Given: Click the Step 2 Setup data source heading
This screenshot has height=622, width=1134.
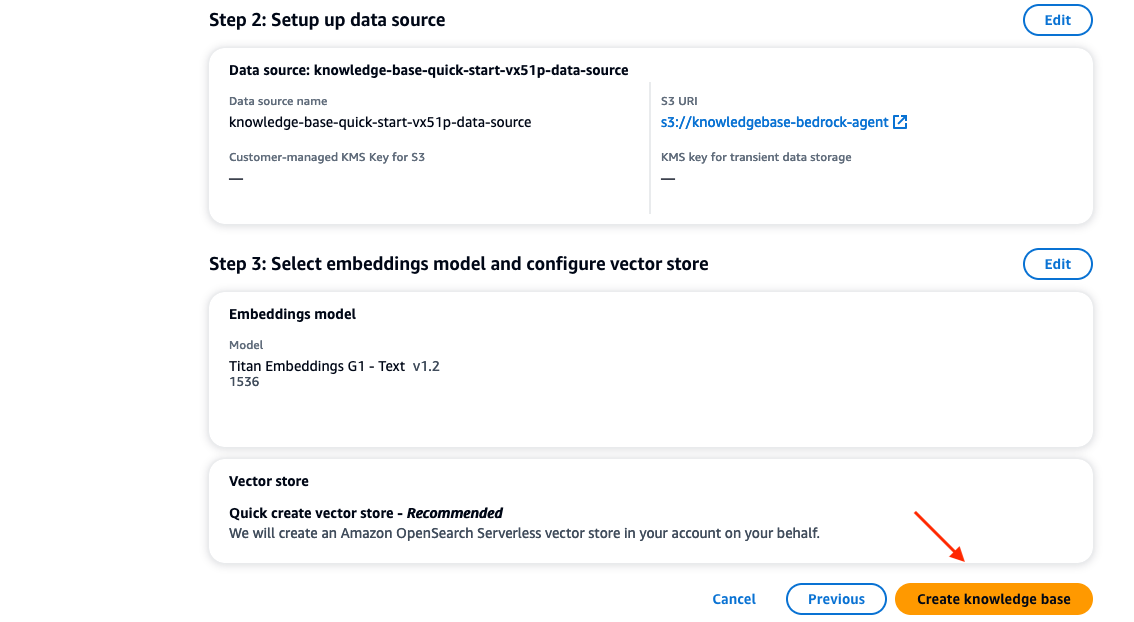Looking at the screenshot, I should [327, 20].
